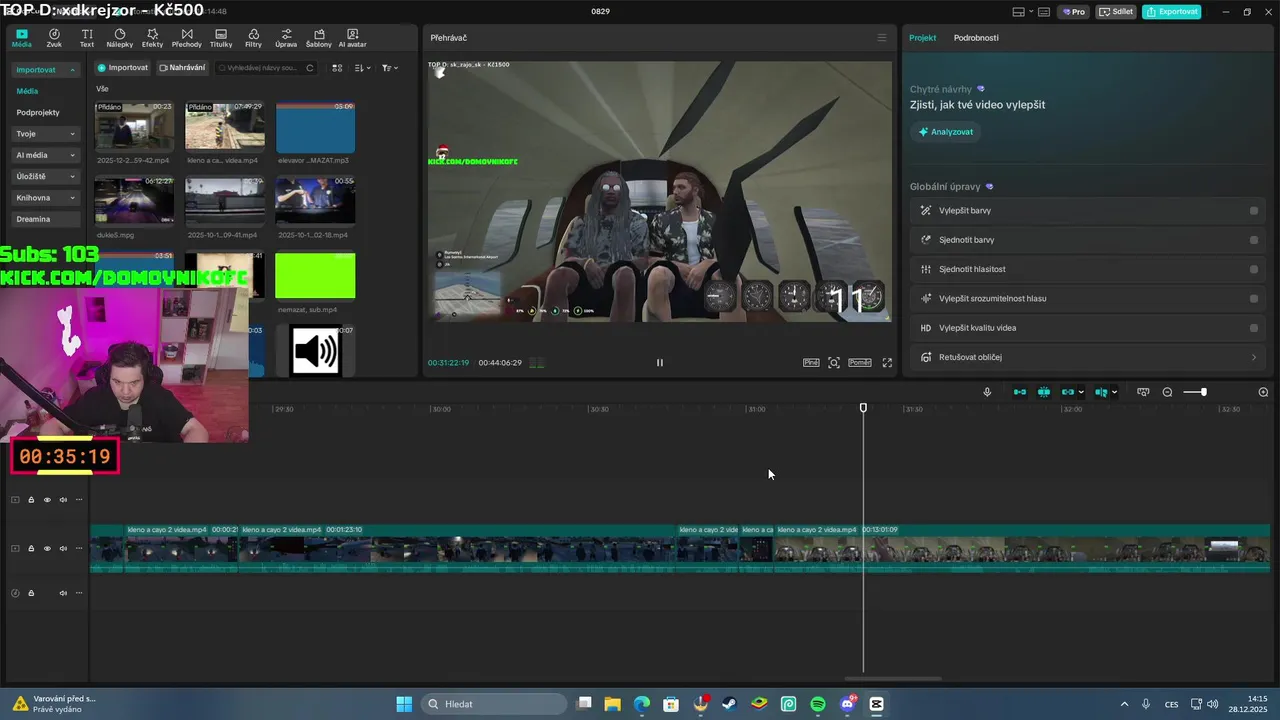Open the Titulky captions panel

click(x=221, y=38)
